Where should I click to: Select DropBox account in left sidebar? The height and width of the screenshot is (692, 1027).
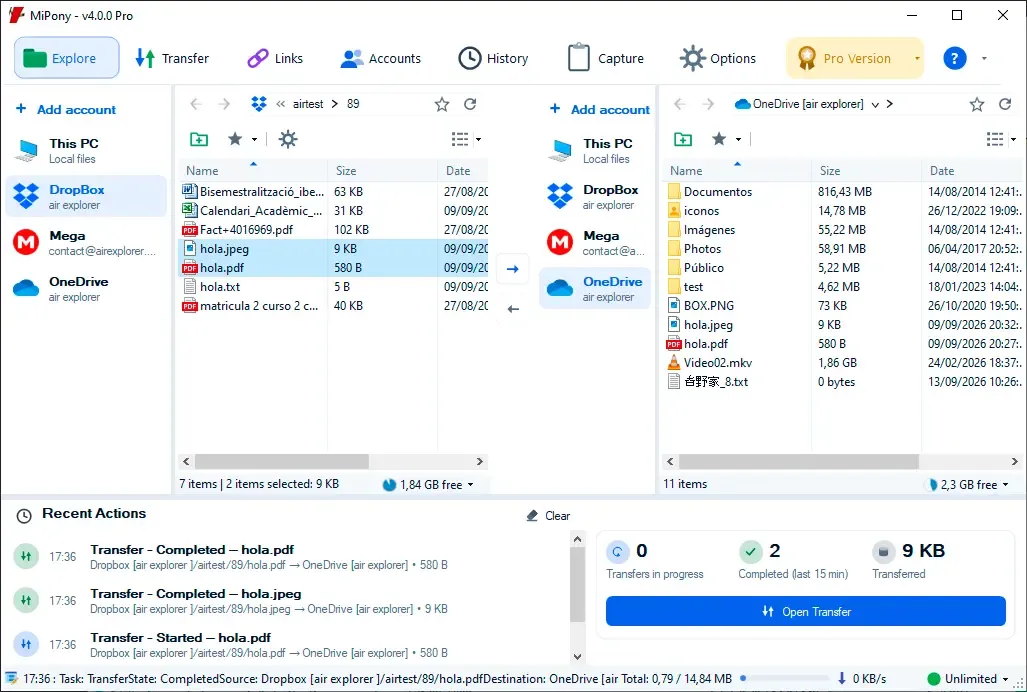click(x=86, y=196)
